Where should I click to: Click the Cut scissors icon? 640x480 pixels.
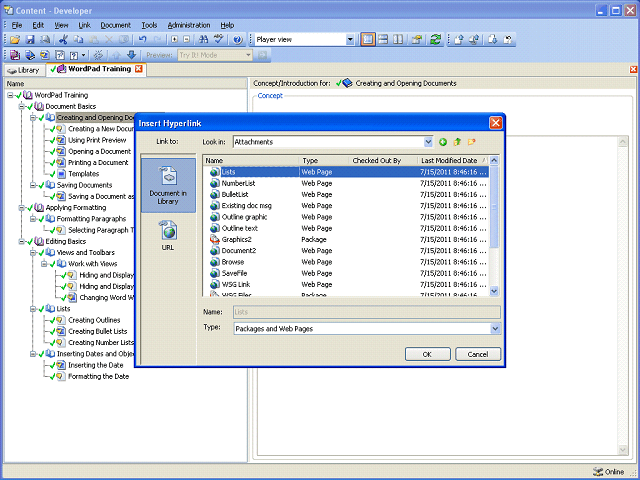[63, 40]
